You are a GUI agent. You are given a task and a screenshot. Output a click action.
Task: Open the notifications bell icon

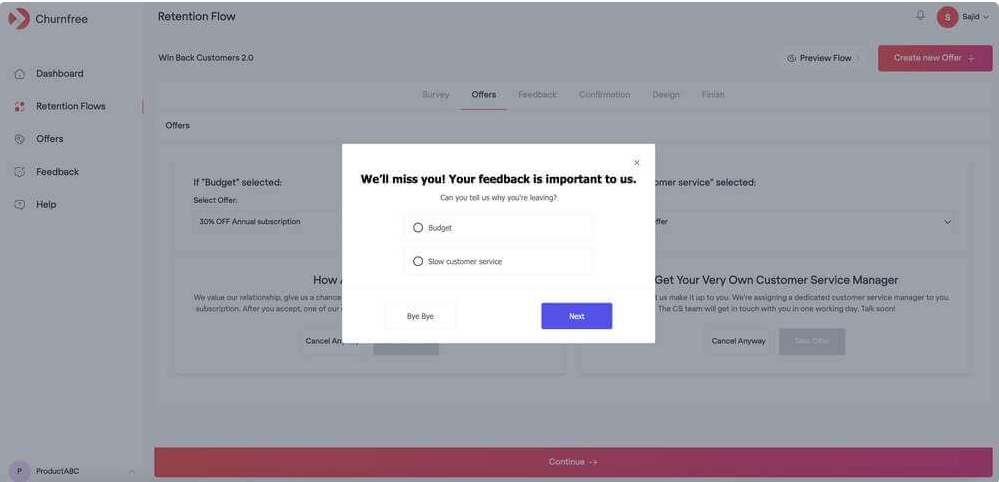pos(920,16)
